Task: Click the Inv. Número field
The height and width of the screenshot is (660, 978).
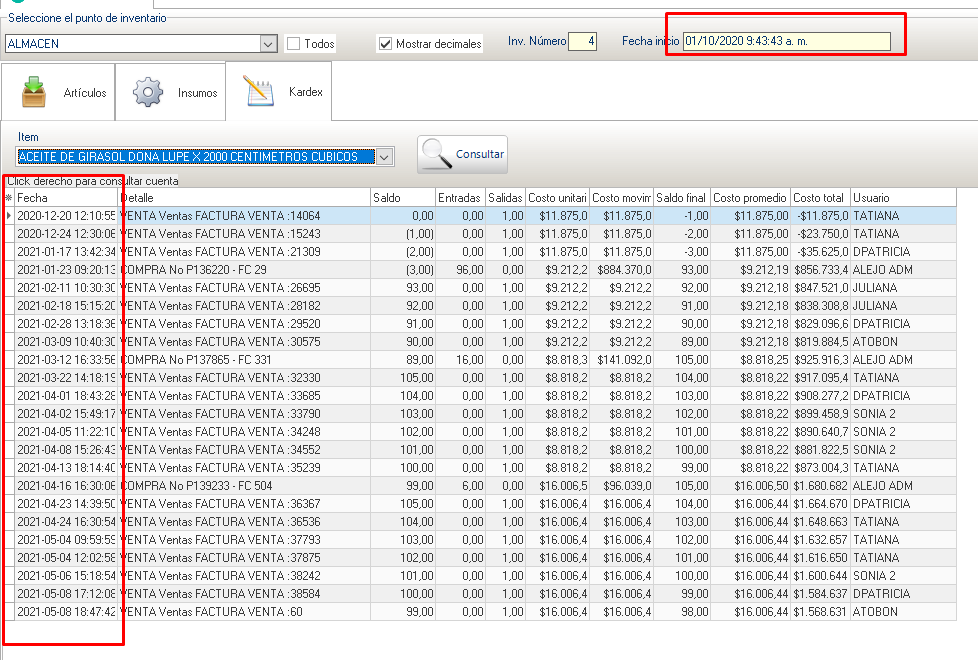Action: 582,41
